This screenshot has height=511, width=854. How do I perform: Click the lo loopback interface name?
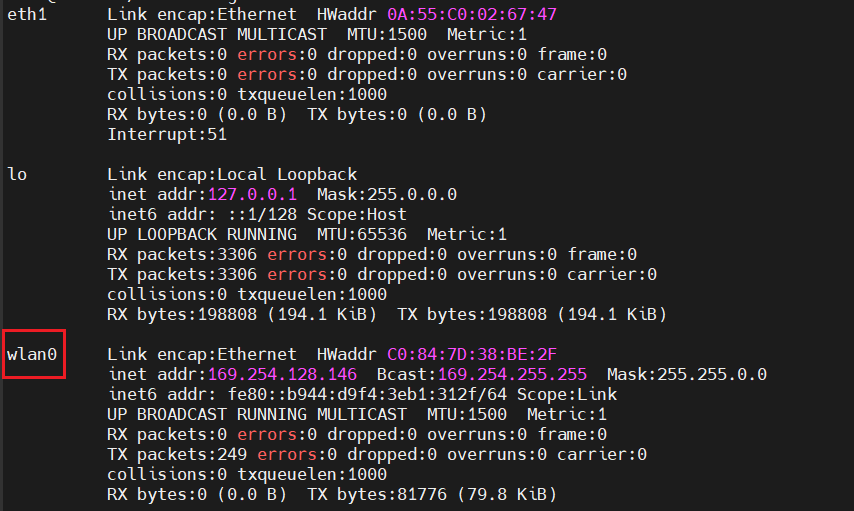tap(17, 174)
